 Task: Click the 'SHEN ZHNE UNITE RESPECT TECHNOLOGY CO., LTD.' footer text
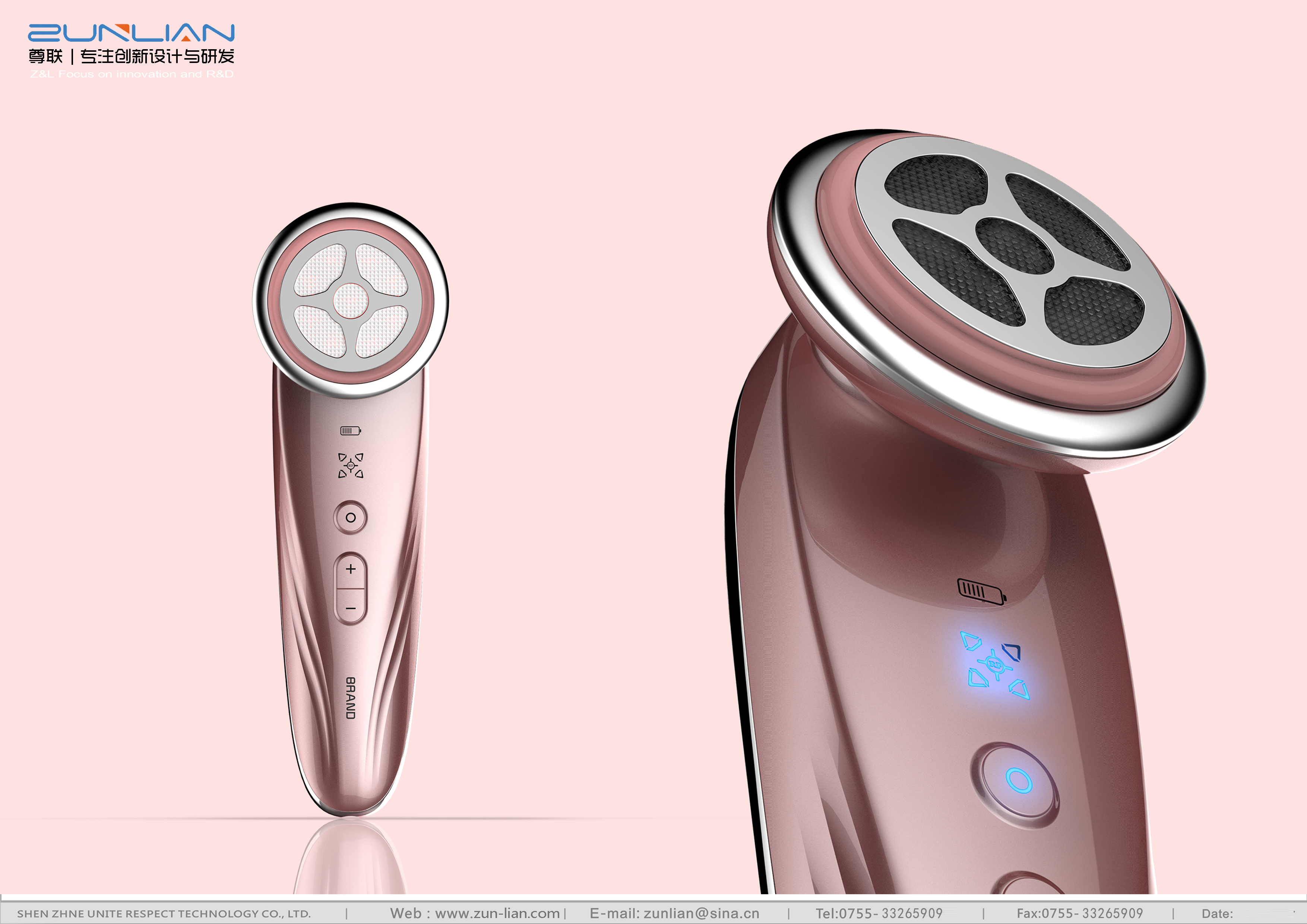coord(164,913)
